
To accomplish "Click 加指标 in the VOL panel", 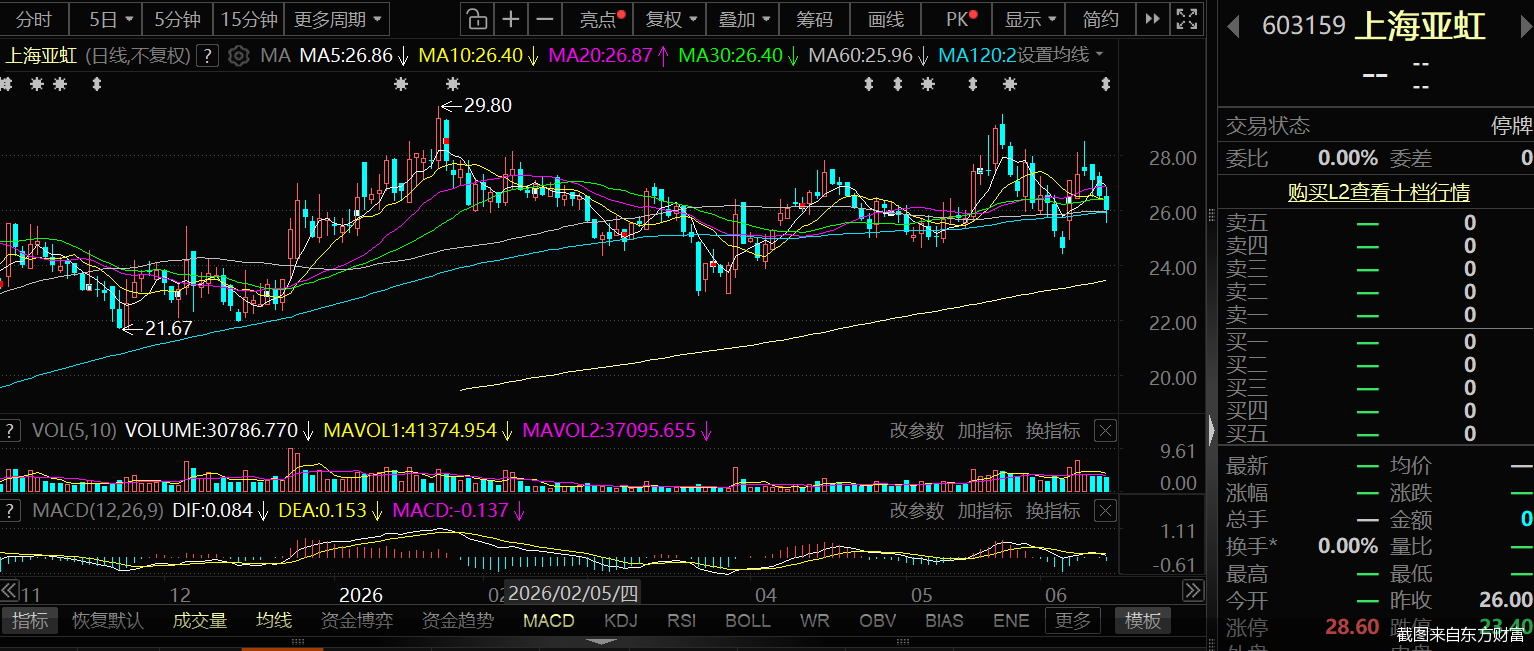I will (x=985, y=431).
